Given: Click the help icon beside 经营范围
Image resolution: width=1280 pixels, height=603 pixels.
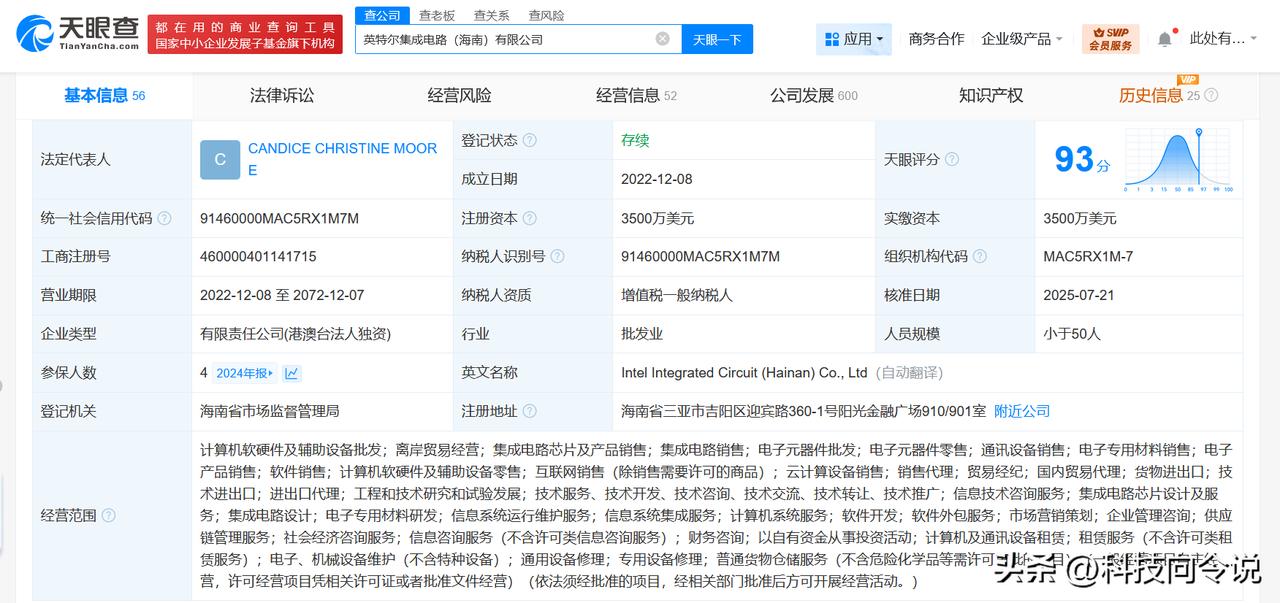Looking at the screenshot, I should [x=108, y=516].
